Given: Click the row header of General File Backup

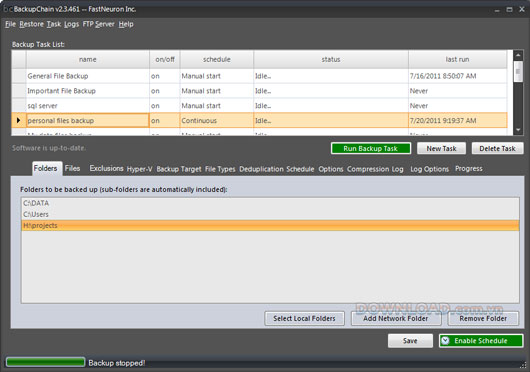Looking at the screenshot, I should point(19,76).
